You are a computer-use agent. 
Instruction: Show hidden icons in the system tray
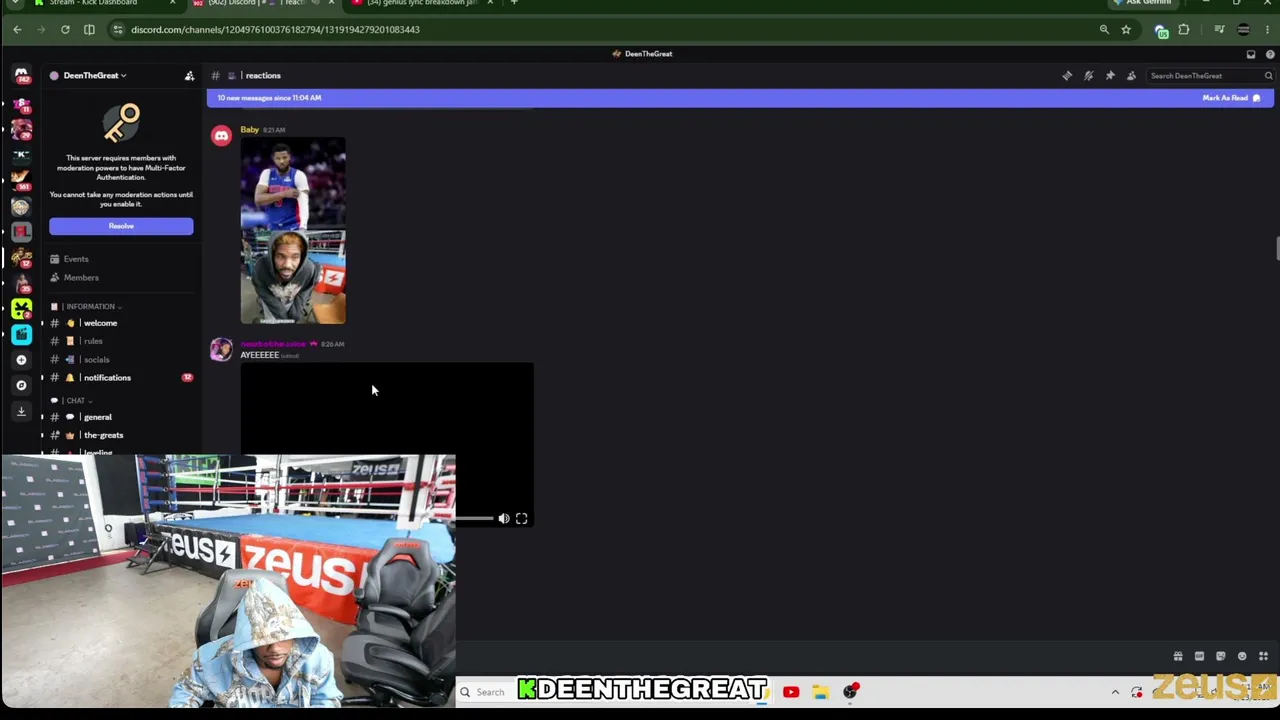click(1115, 692)
